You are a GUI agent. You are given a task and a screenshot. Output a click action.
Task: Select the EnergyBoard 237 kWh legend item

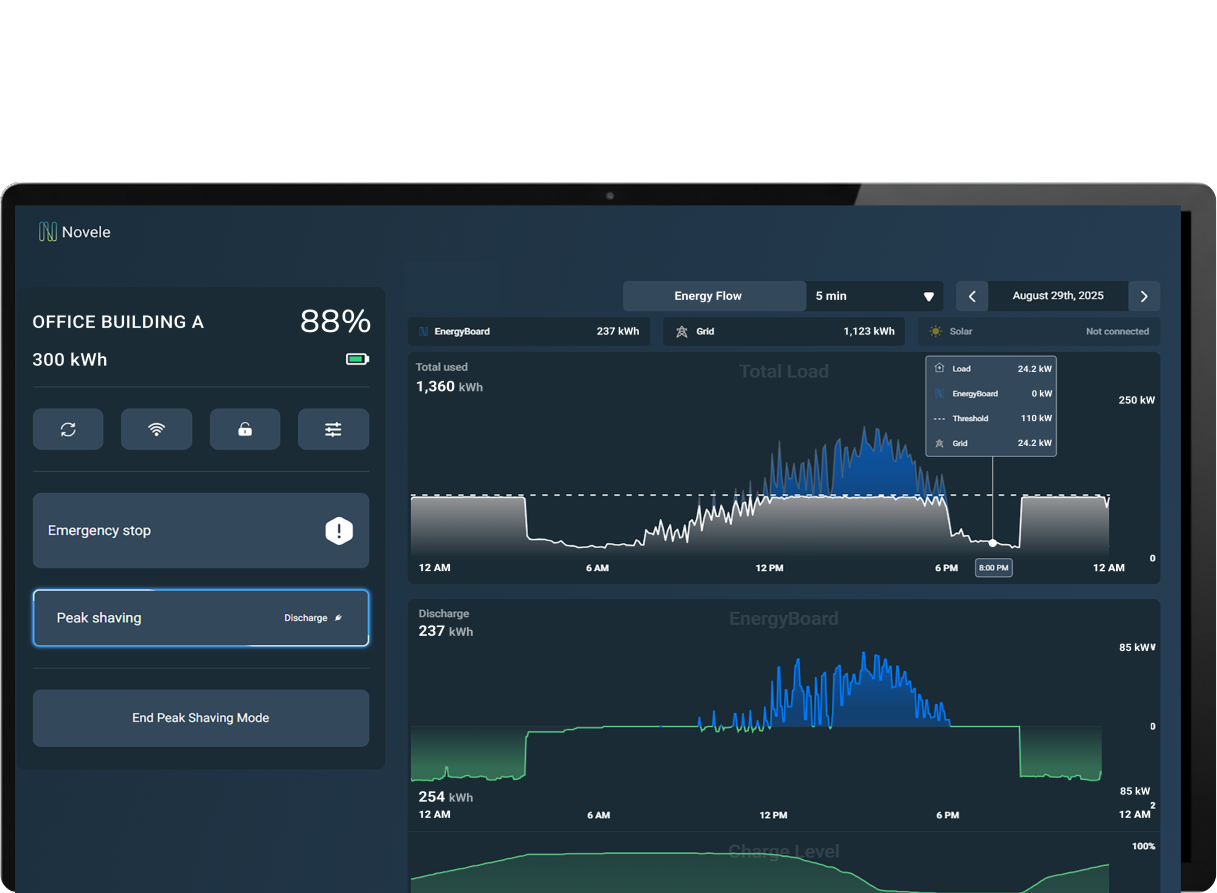529,332
